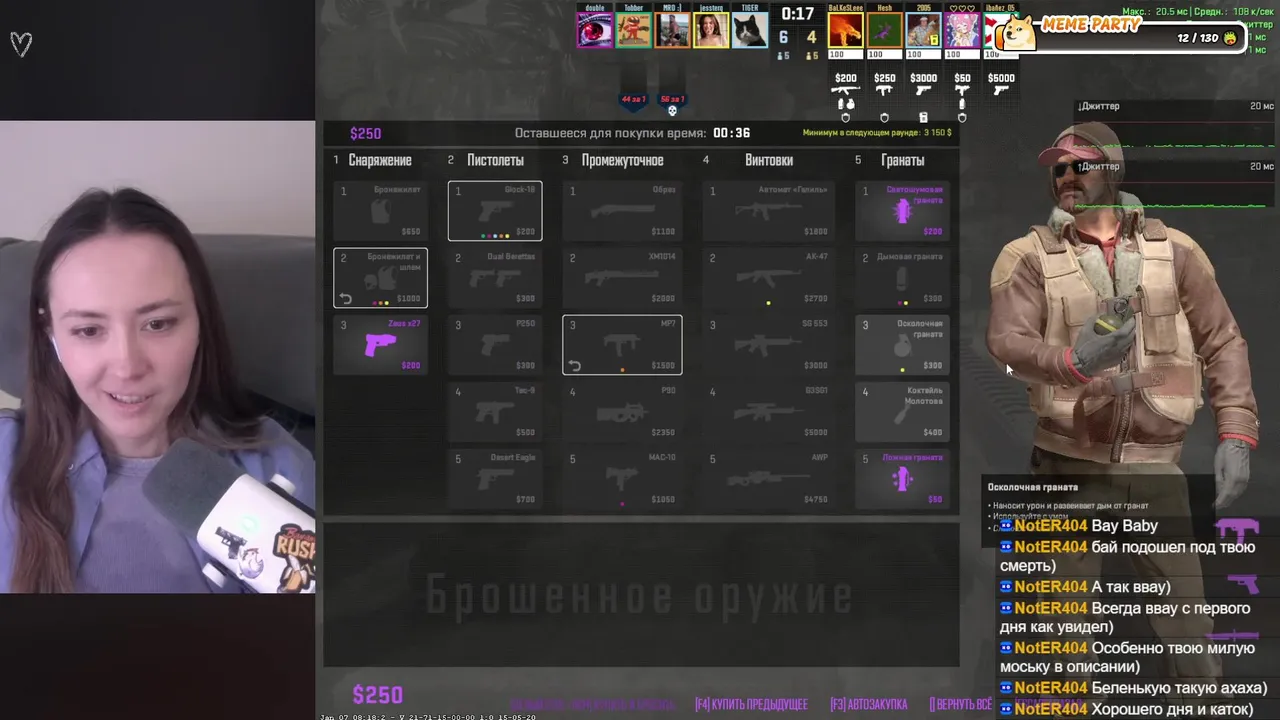Select player avatar TIGER
Image resolution: width=1280 pixels, height=720 pixels.
pyautogui.click(x=749, y=30)
